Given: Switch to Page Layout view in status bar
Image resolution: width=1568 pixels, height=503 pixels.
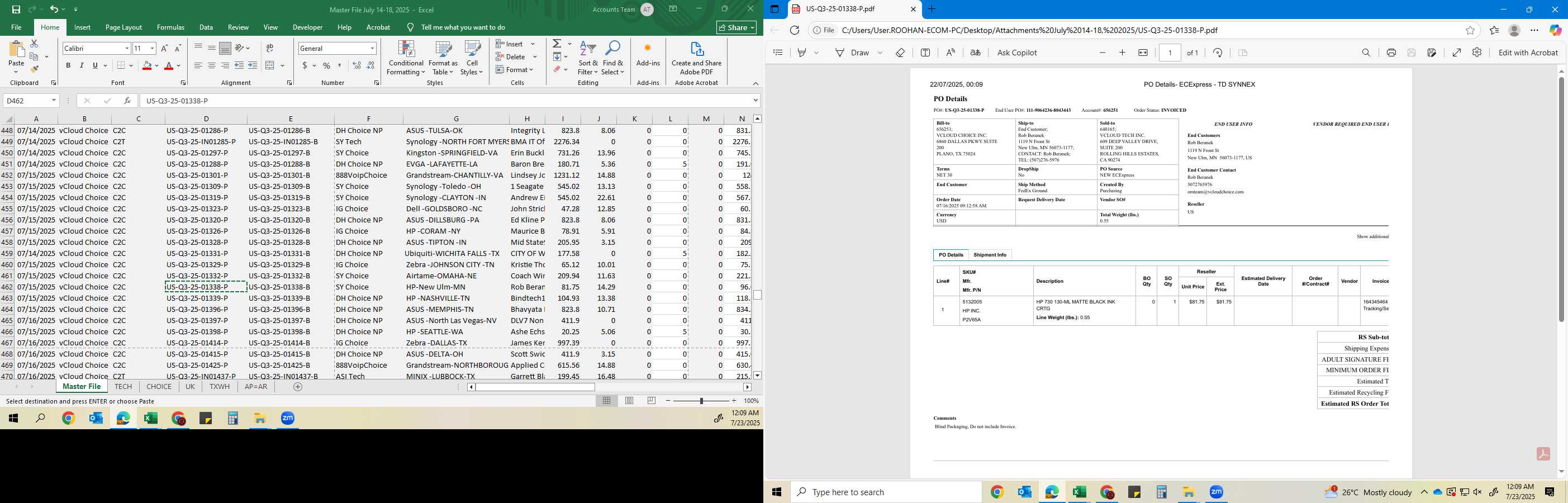Looking at the screenshot, I should pos(629,401).
